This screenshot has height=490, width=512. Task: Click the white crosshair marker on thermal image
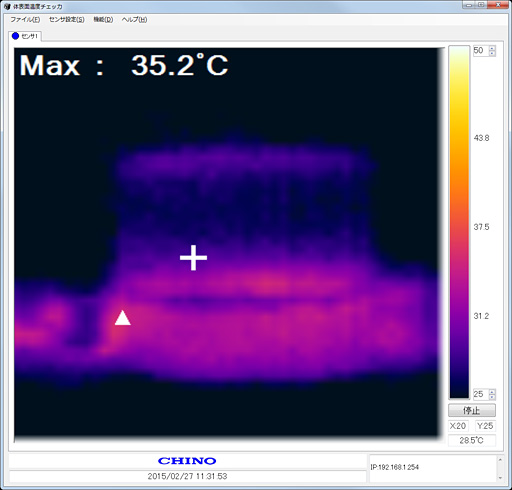pos(193,257)
